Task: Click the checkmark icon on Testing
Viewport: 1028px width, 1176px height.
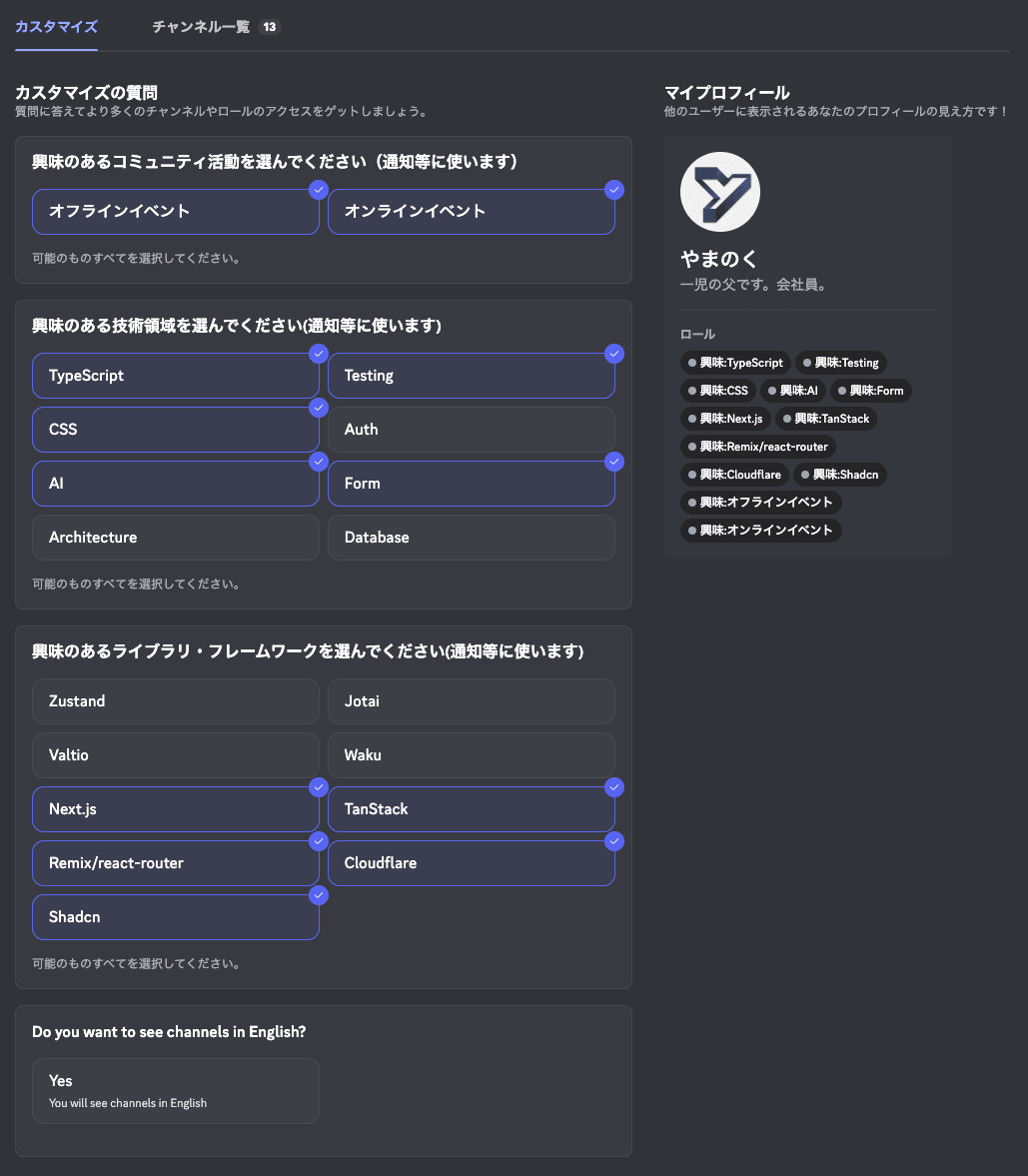Action: (x=614, y=353)
